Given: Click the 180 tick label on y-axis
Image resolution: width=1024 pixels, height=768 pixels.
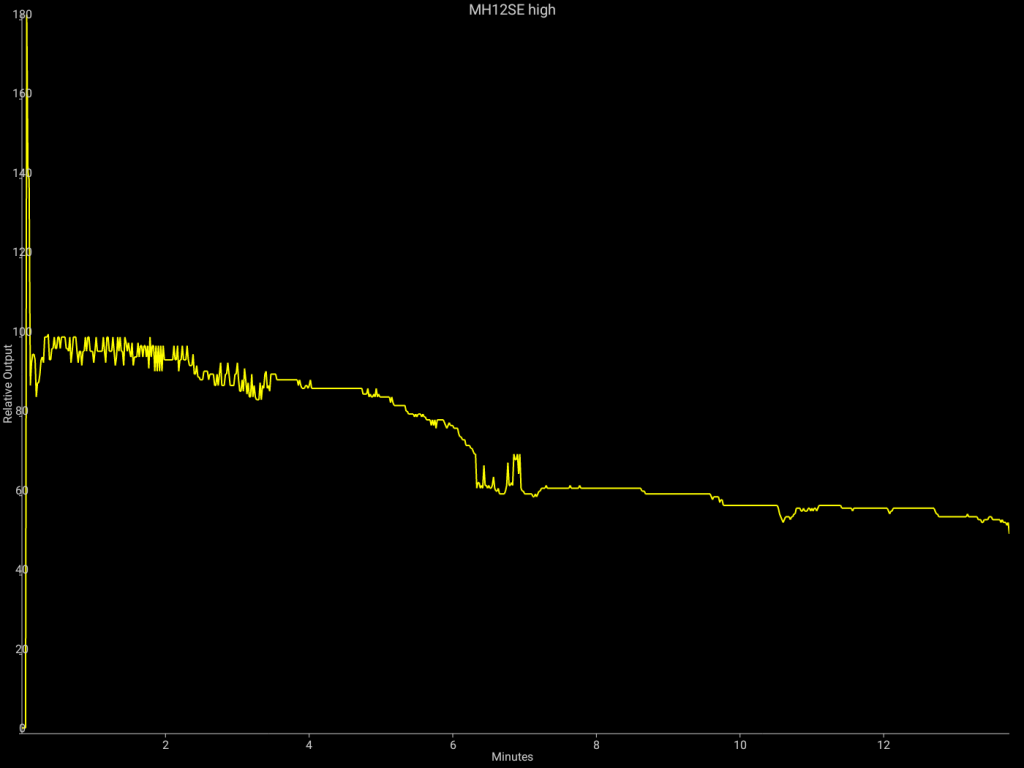Looking at the screenshot, I should tap(21, 15).
